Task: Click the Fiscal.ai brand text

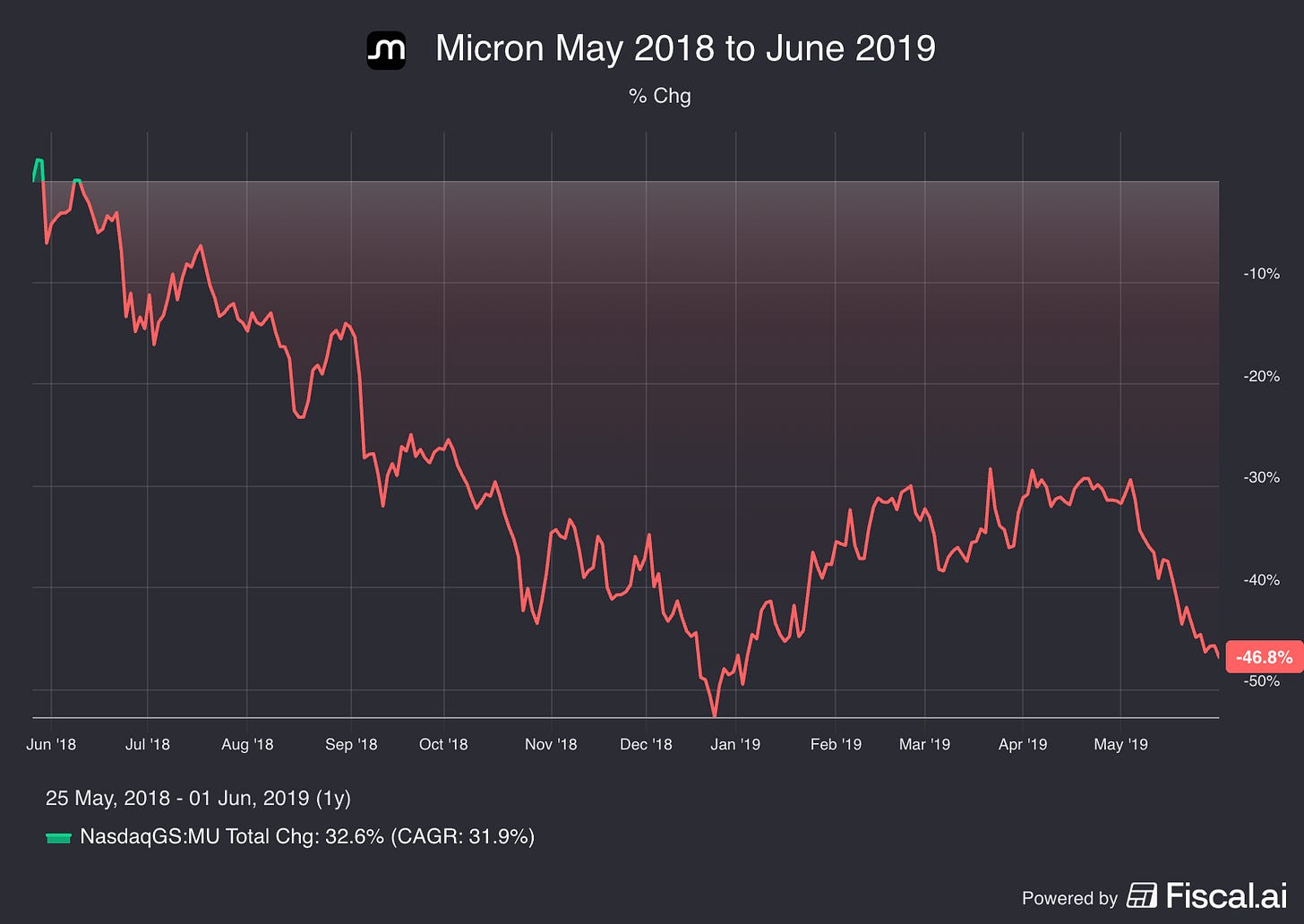Action: (1226, 895)
